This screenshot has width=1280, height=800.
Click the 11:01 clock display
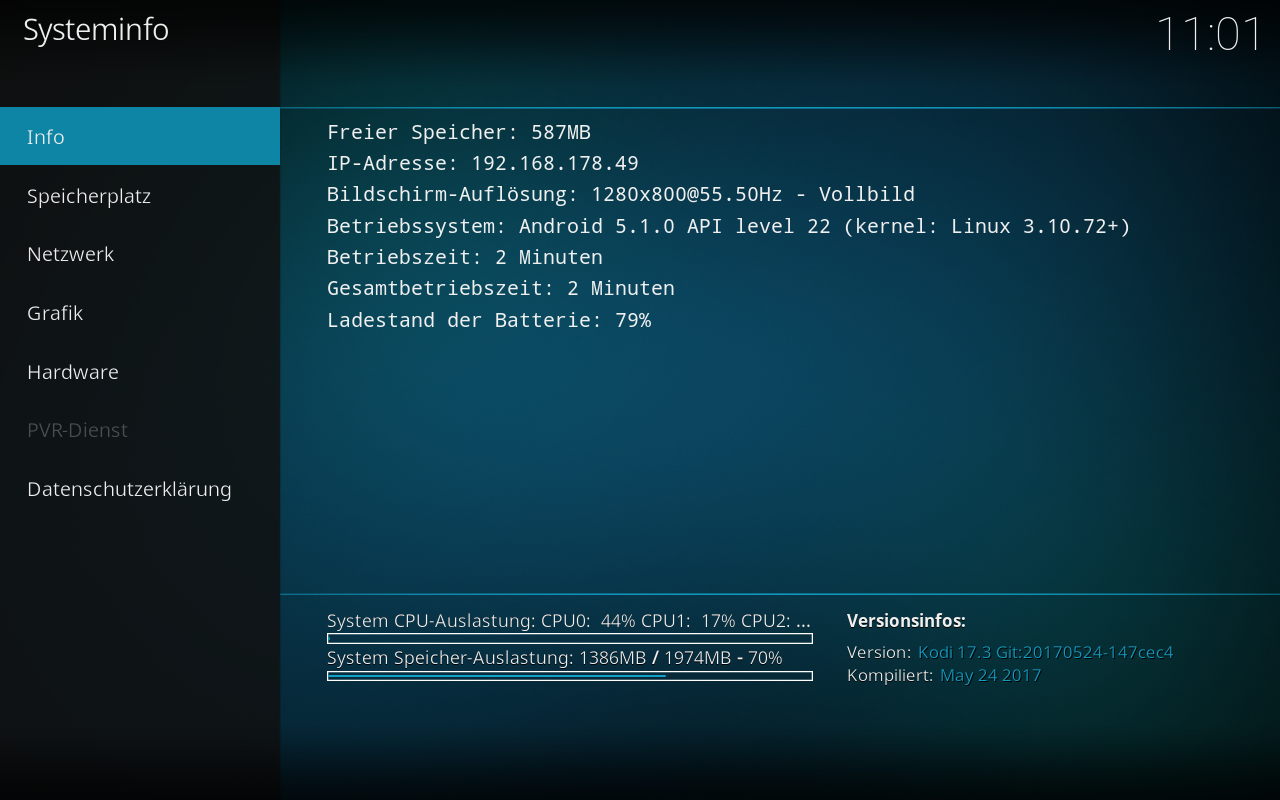[x=1210, y=35]
